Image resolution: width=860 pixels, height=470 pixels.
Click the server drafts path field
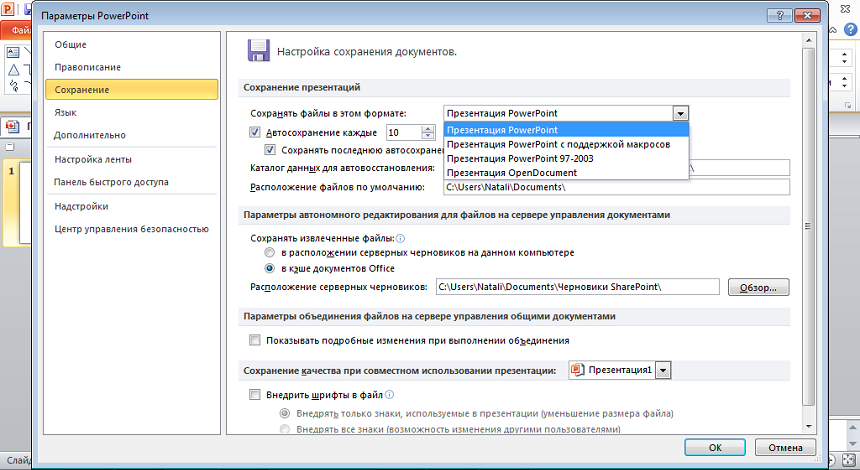tap(578, 287)
